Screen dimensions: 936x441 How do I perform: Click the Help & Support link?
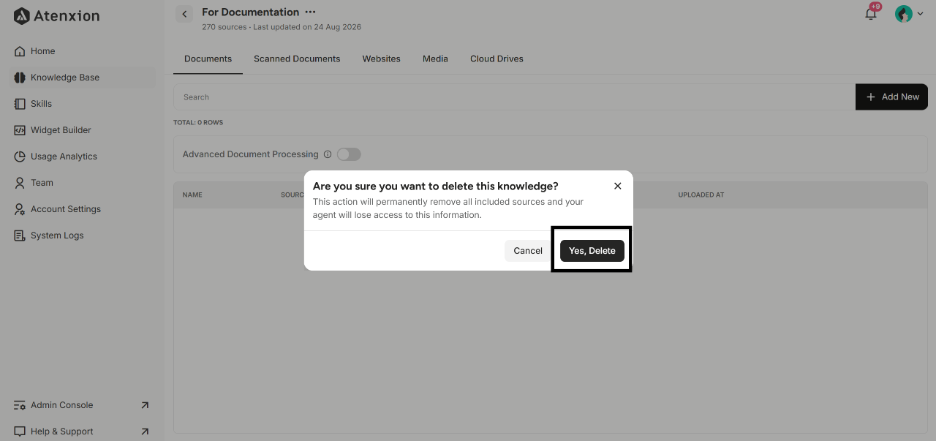(x=61, y=431)
